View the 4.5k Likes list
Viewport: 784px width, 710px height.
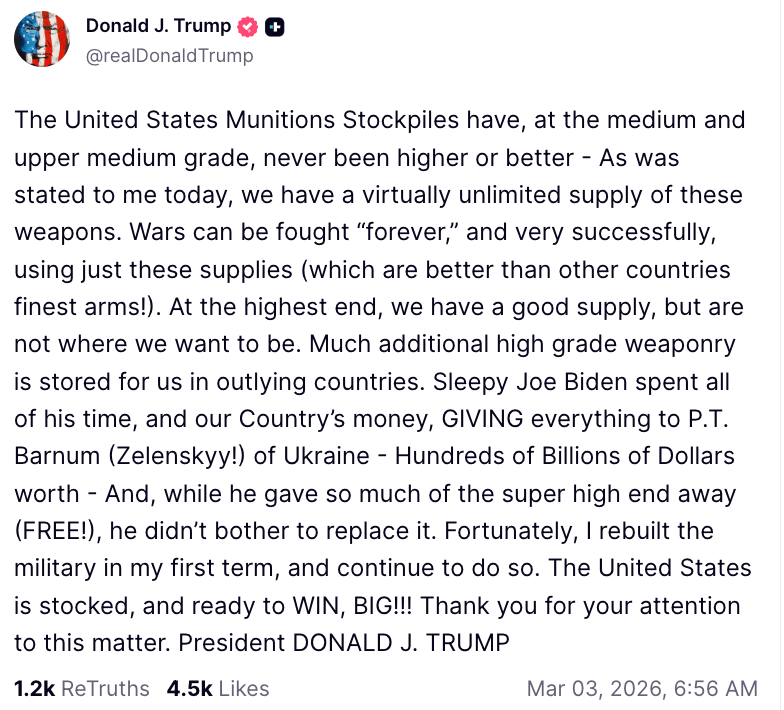point(218,688)
